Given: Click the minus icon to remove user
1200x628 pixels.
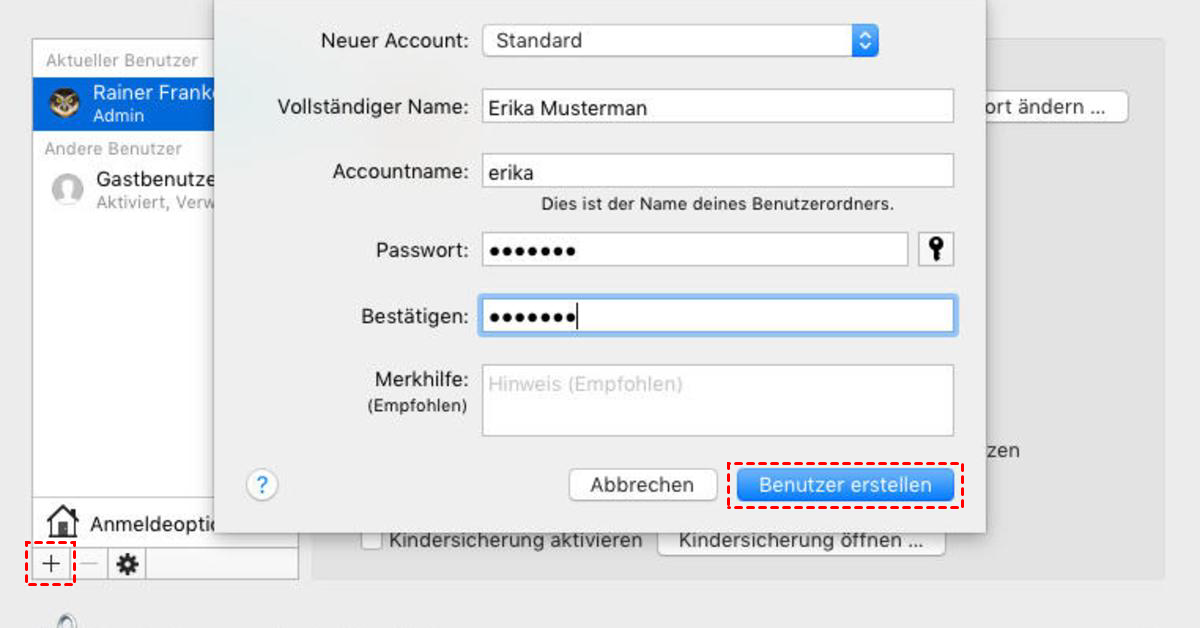Looking at the screenshot, I should (x=89, y=564).
